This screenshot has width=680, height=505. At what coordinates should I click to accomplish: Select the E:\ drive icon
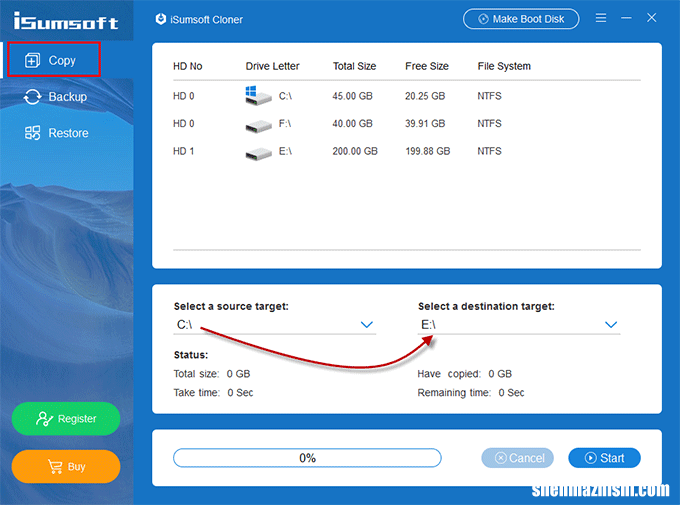tap(258, 154)
